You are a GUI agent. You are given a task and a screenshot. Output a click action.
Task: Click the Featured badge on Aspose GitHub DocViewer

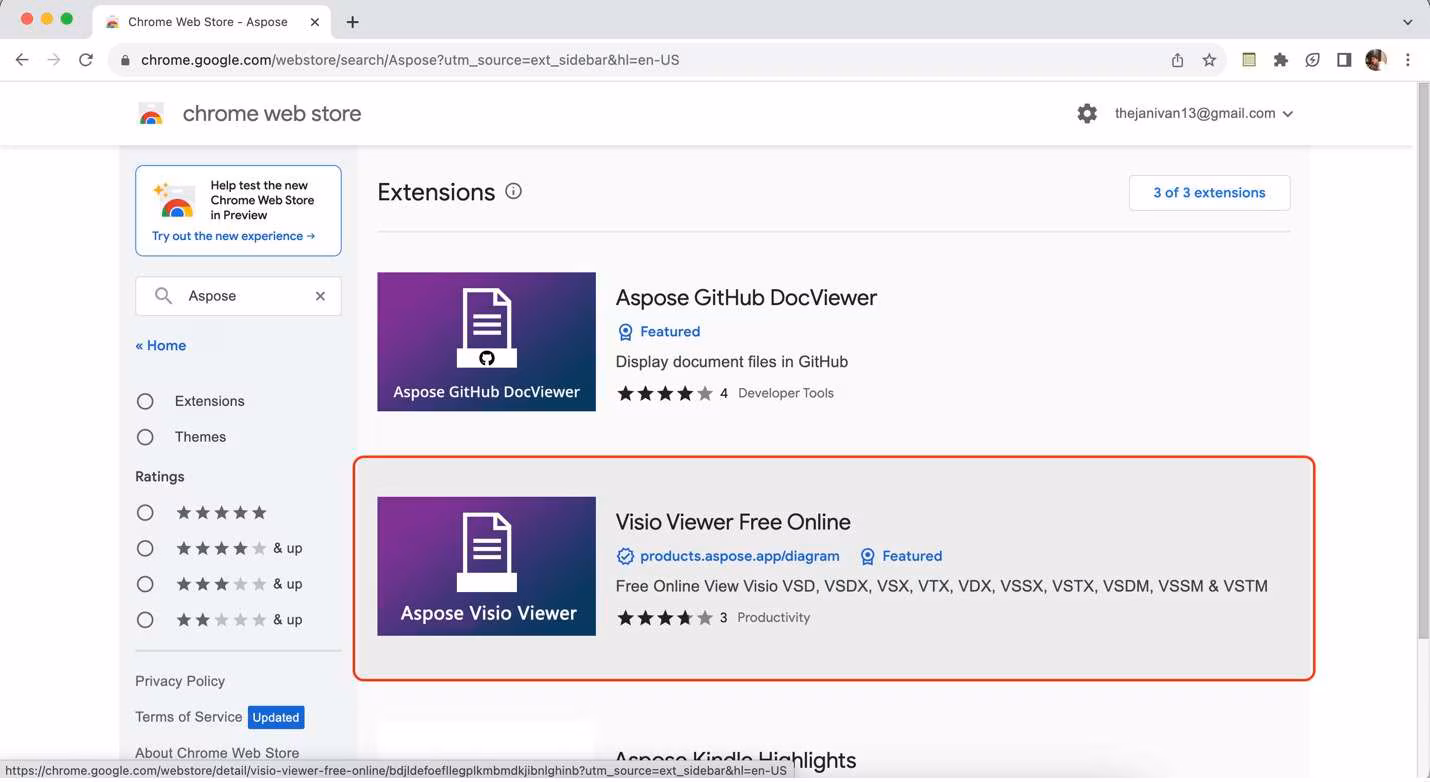658,332
